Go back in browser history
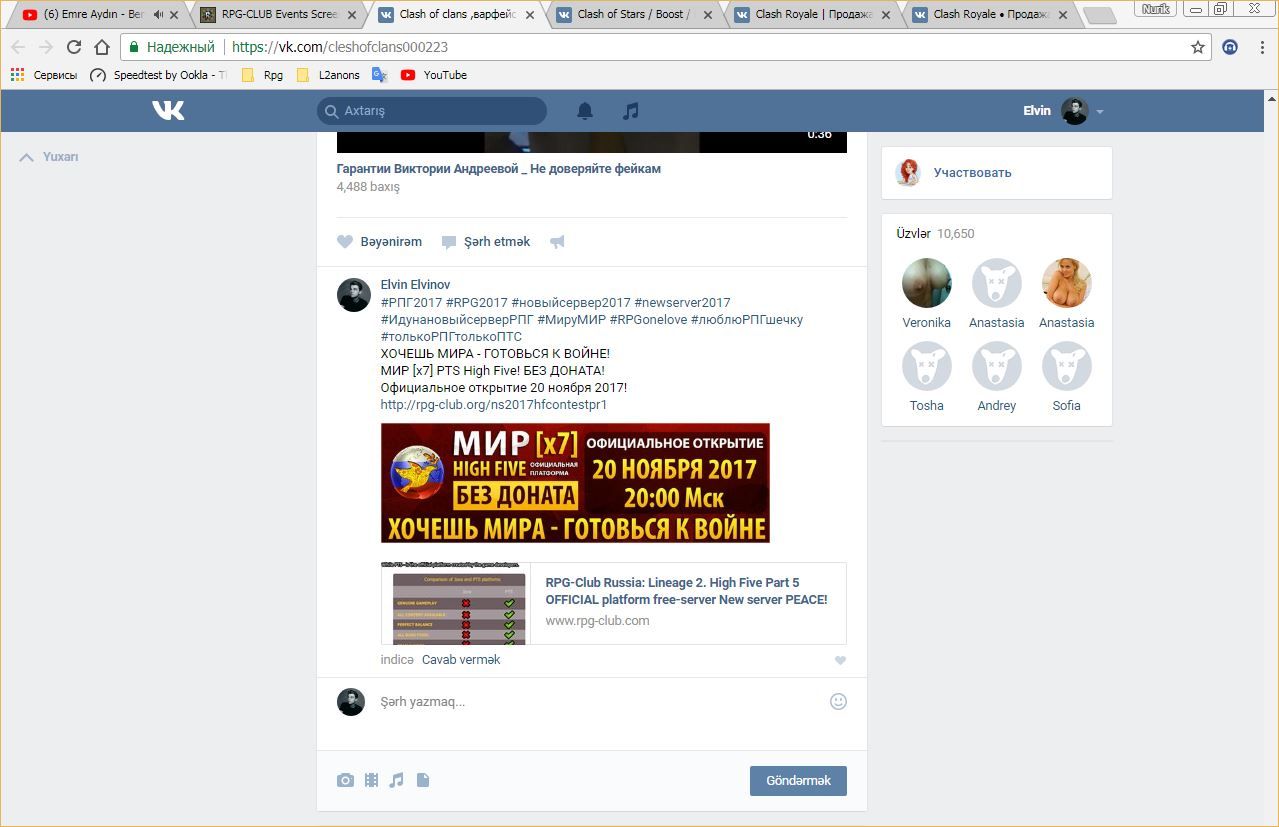 [x=18, y=47]
